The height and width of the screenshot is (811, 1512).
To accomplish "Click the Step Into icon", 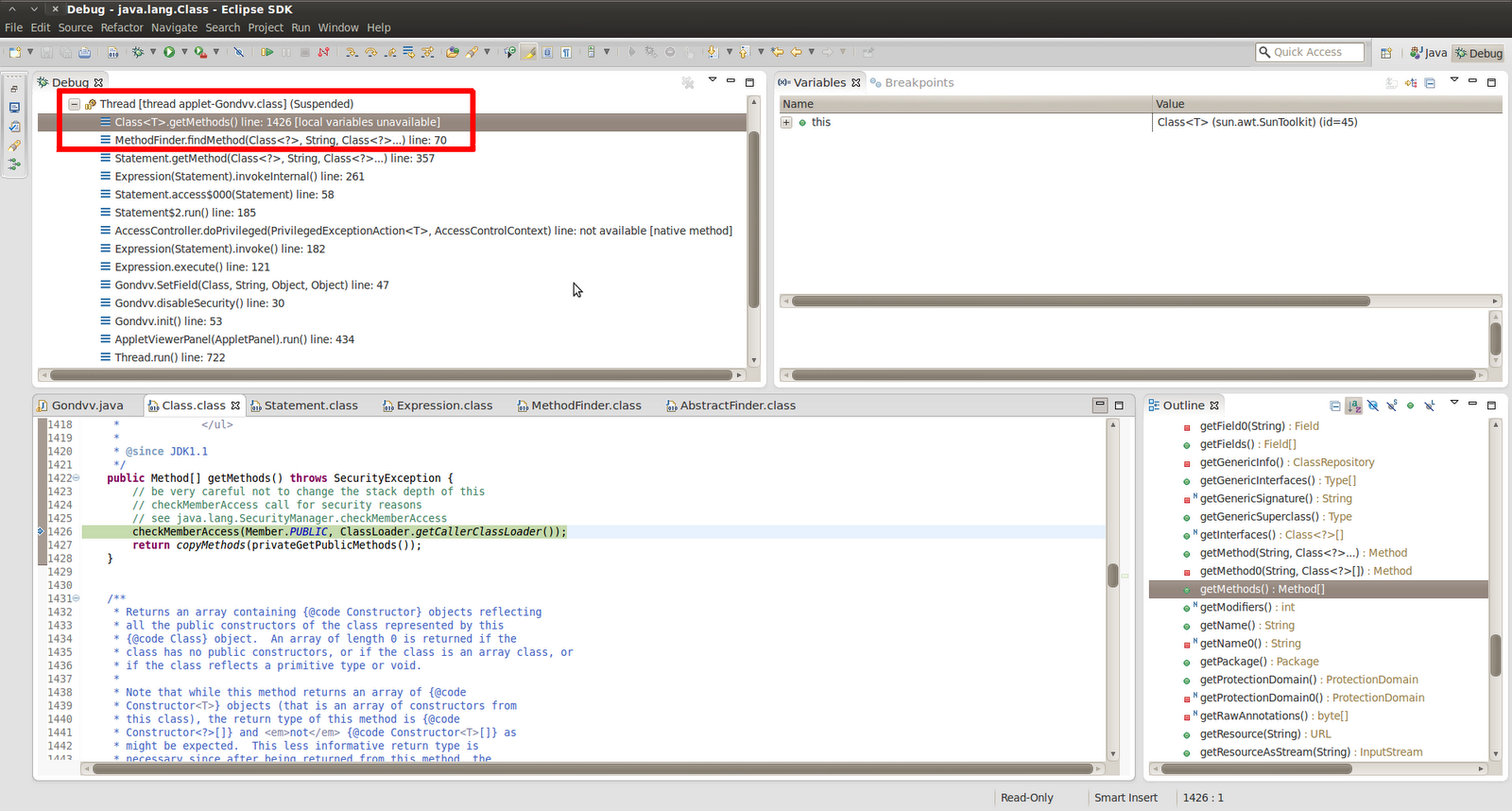I will tap(352, 52).
